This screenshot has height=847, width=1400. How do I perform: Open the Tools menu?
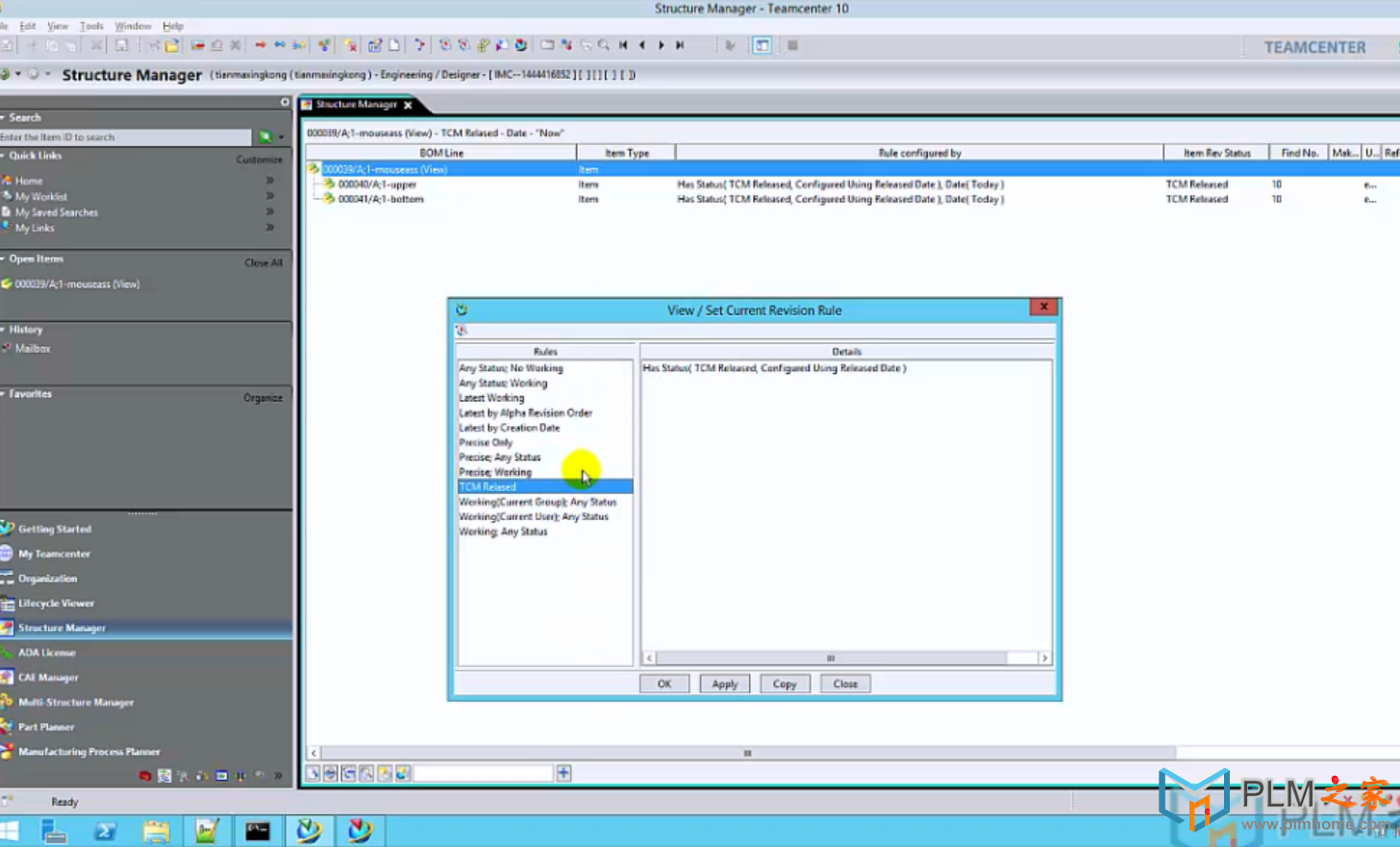click(x=91, y=26)
